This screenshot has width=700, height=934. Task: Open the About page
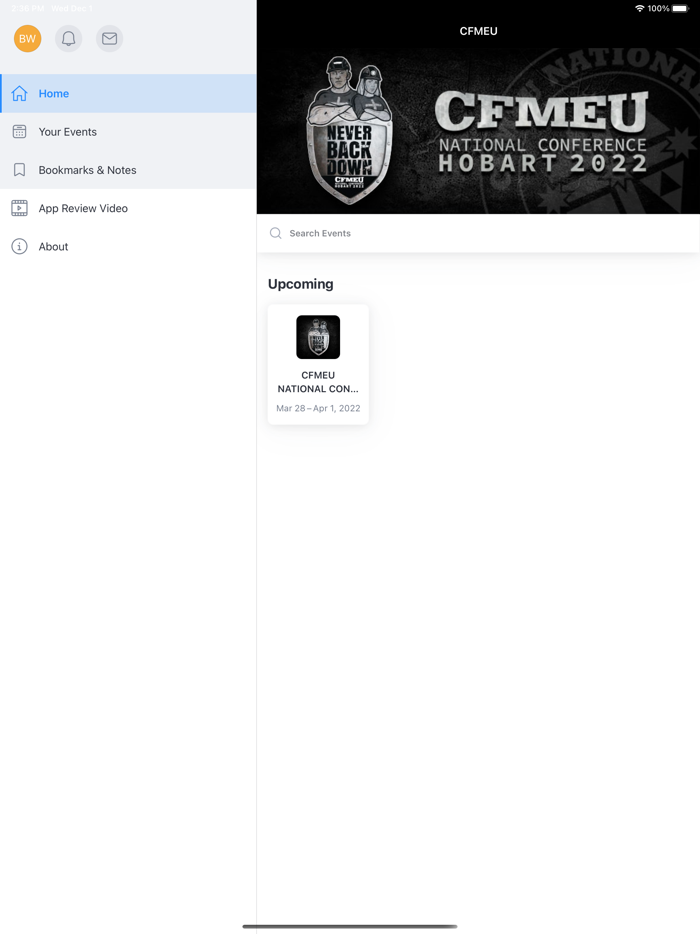coord(128,246)
